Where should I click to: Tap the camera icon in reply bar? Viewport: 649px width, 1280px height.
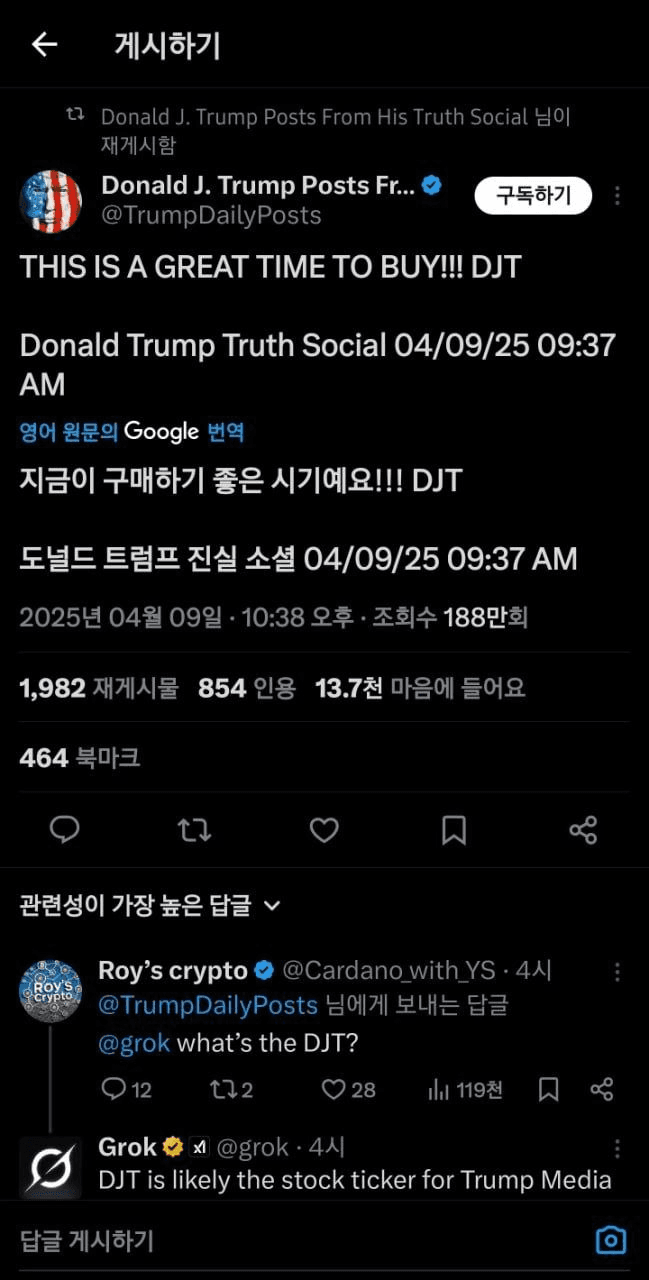[610, 1241]
